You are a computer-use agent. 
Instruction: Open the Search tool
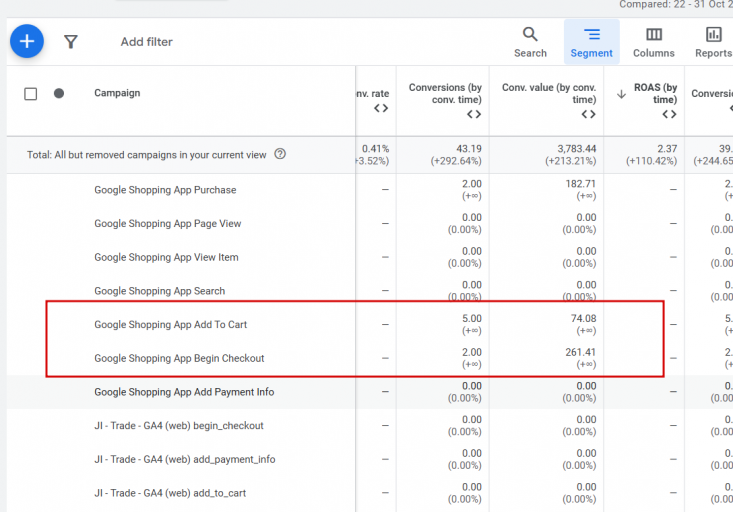pyautogui.click(x=530, y=41)
